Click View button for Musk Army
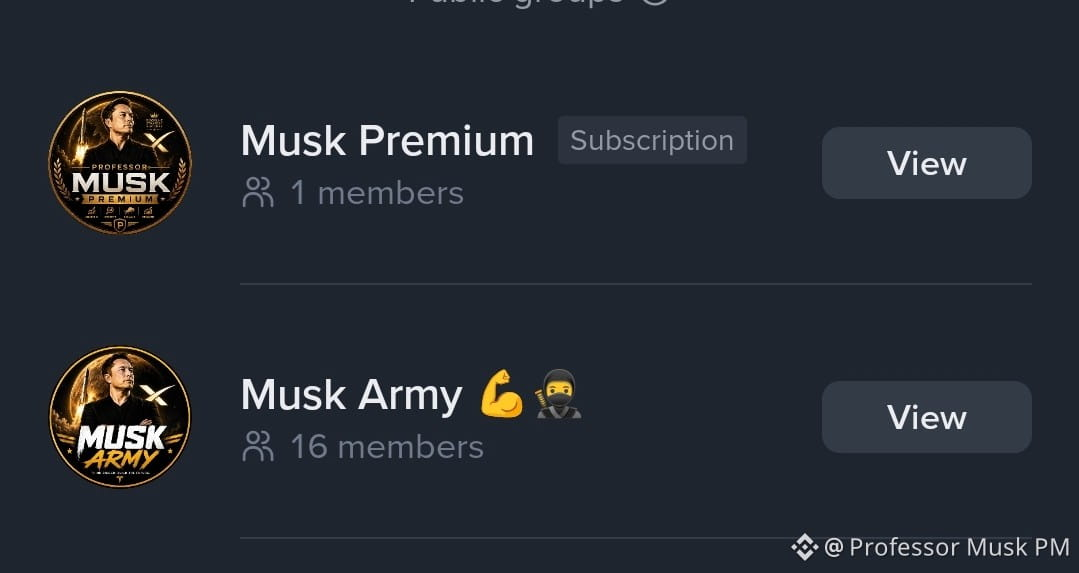The width and height of the screenshot is (1079, 573). click(926, 417)
